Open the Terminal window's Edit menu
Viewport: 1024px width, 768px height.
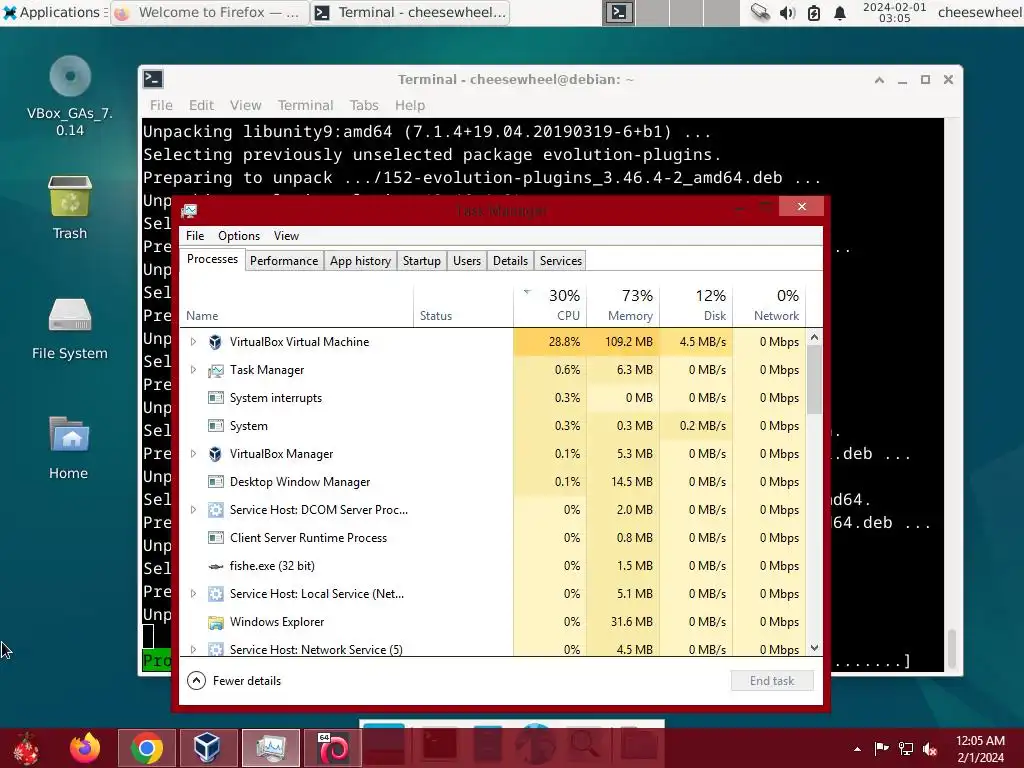(201, 105)
